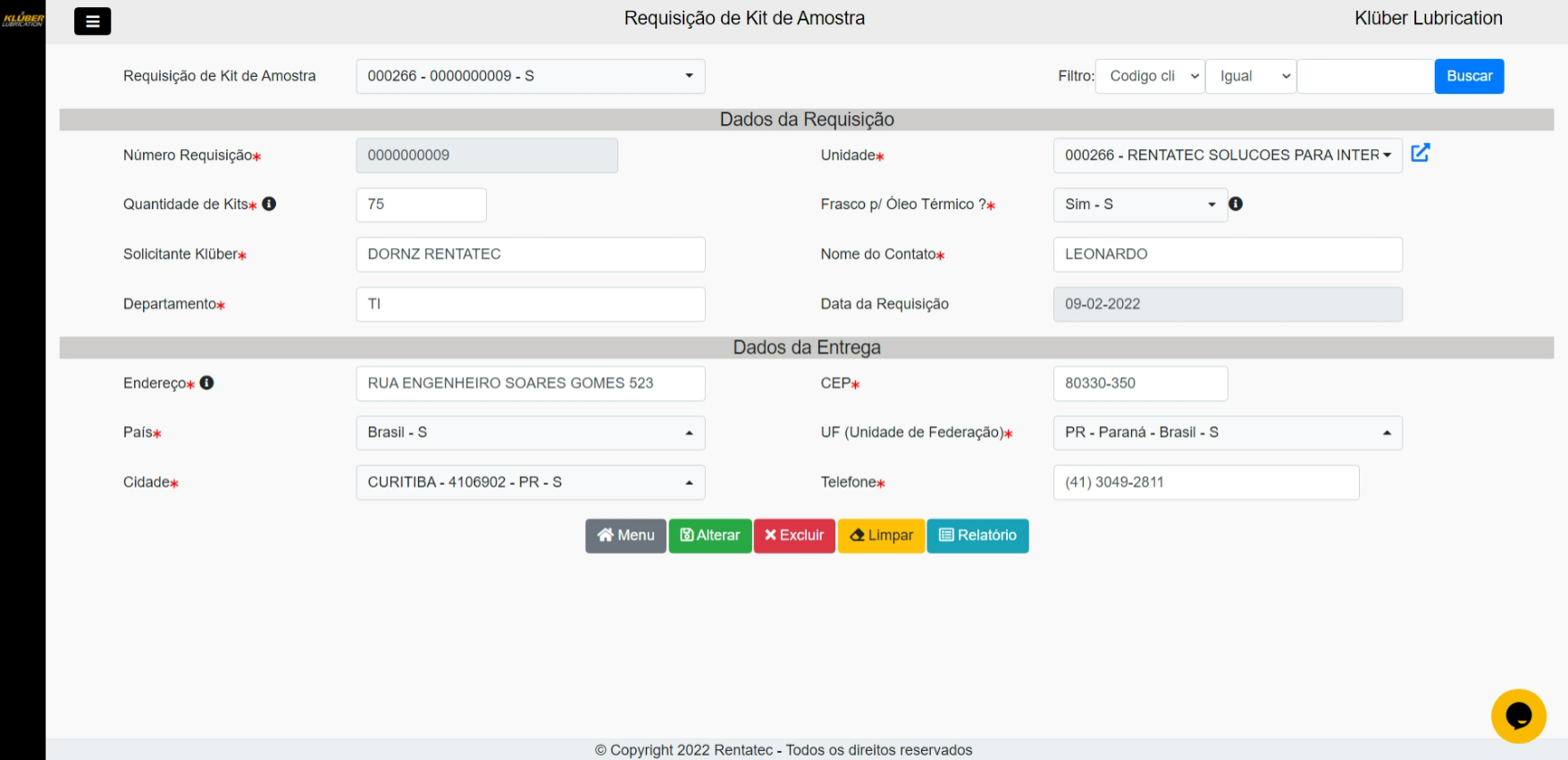Open the chat bubble widget
Viewport: 1568px width, 760px height.
click(x=1518, y=715)
